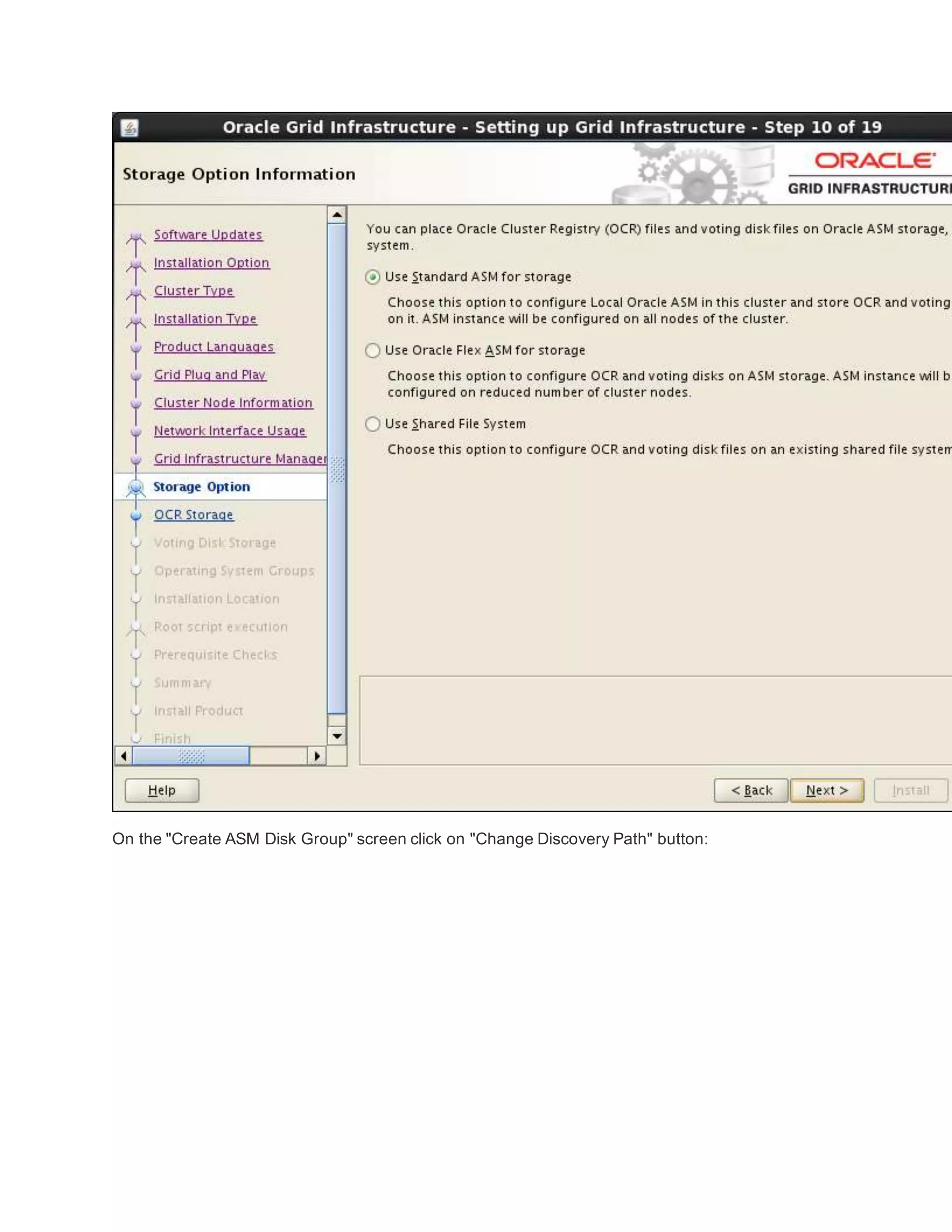Viewport: 952px width, 1232px height.
Task: Click the Grid Plug and Play bullet icon
Action: (x=135, y=375)
